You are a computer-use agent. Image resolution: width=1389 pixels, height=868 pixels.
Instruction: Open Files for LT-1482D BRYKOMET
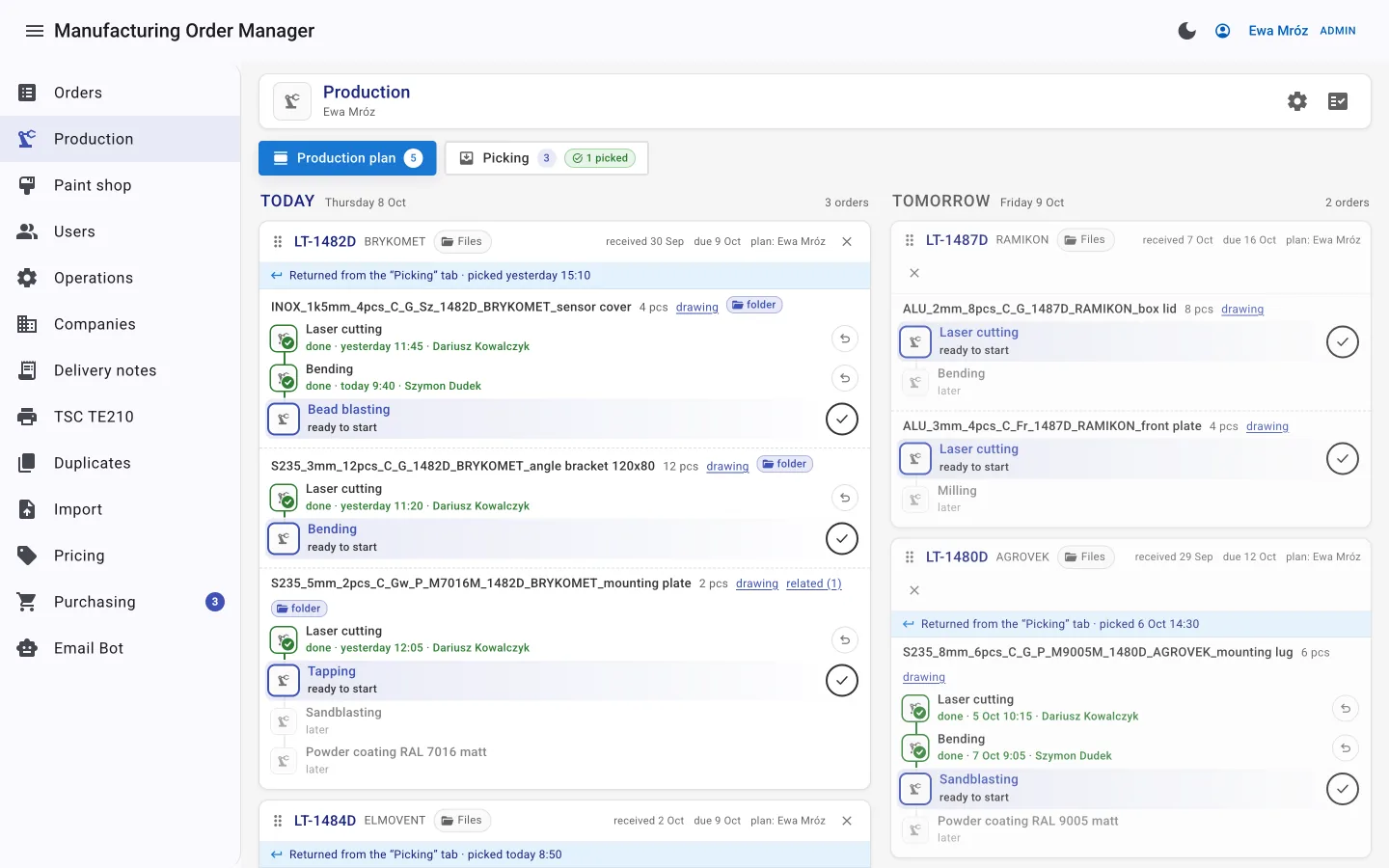click(462, 242)
